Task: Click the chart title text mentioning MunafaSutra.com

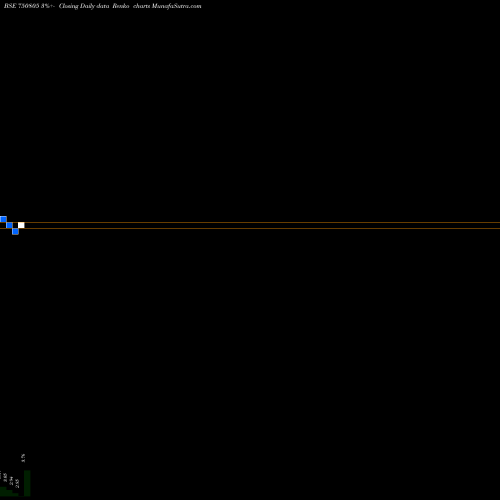Action: coord(102,6)
